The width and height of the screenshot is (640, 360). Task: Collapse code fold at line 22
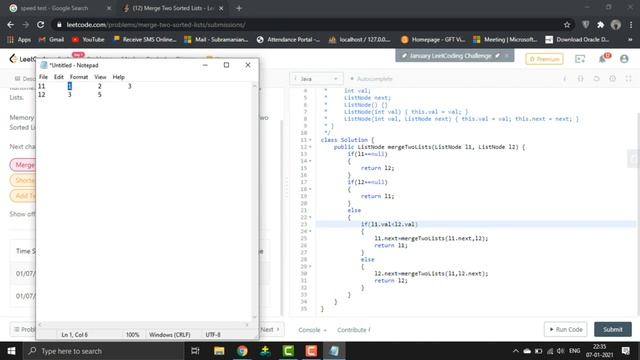click(310, 218)
